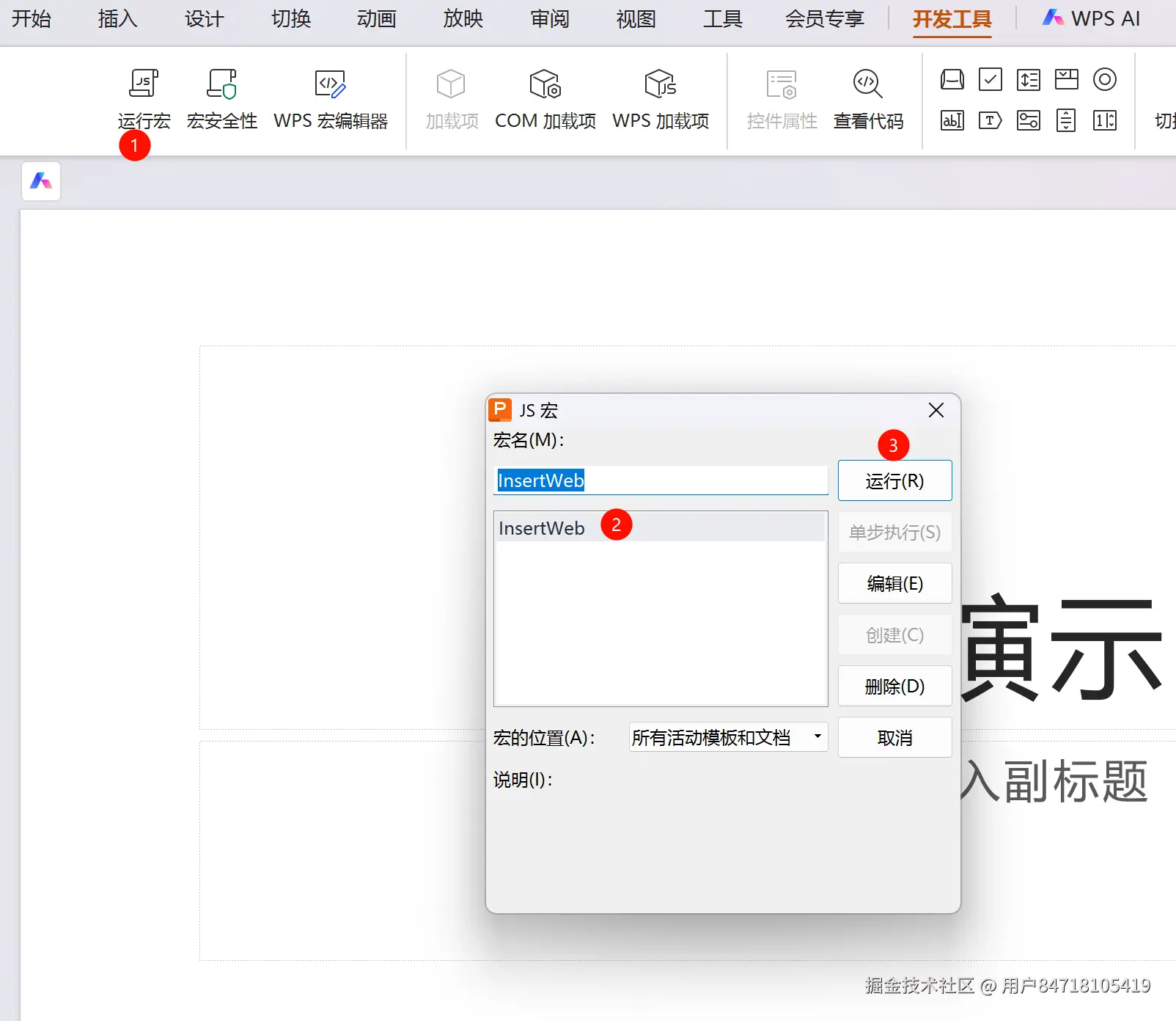Cancel the JS 宏 dialog with 取消
The height and width of the screenshot is (1021, 1176).
pyautogui.click(x=895, y=737)
